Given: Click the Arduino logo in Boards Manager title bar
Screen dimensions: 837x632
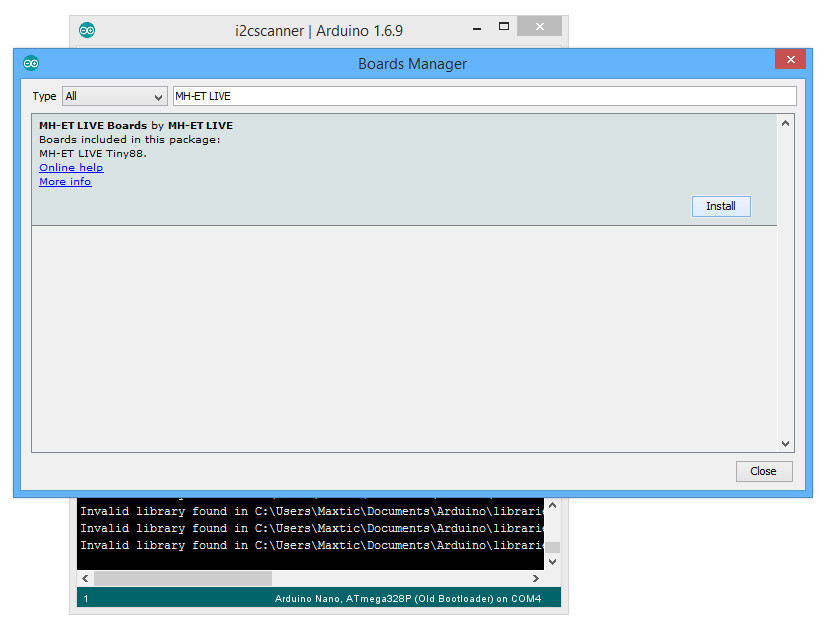Looking at the screenshot, I should coord(31,64).
